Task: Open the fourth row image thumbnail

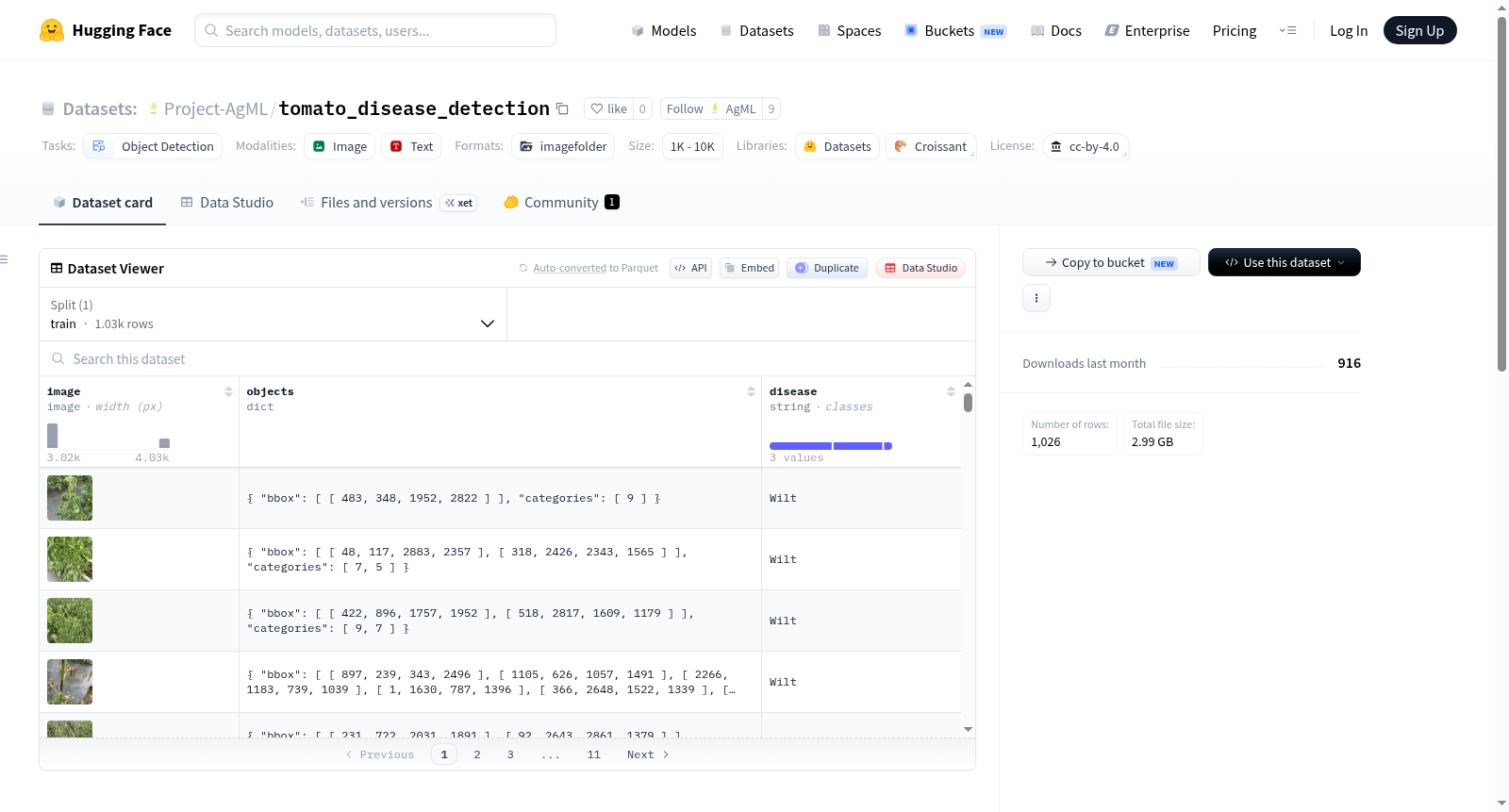Action: coord(70,682)
